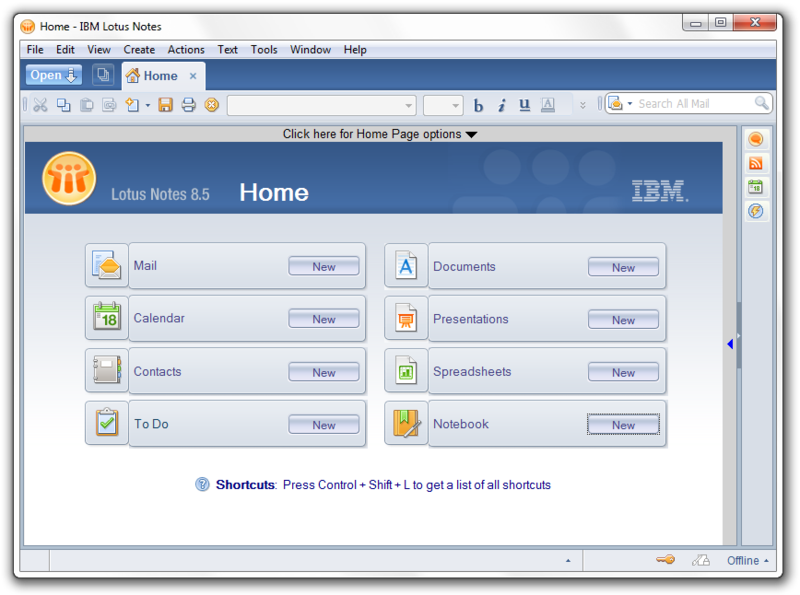Open the Open launcher dropdown button
Viewport: 800px width, 595px height.
(54, 75)
